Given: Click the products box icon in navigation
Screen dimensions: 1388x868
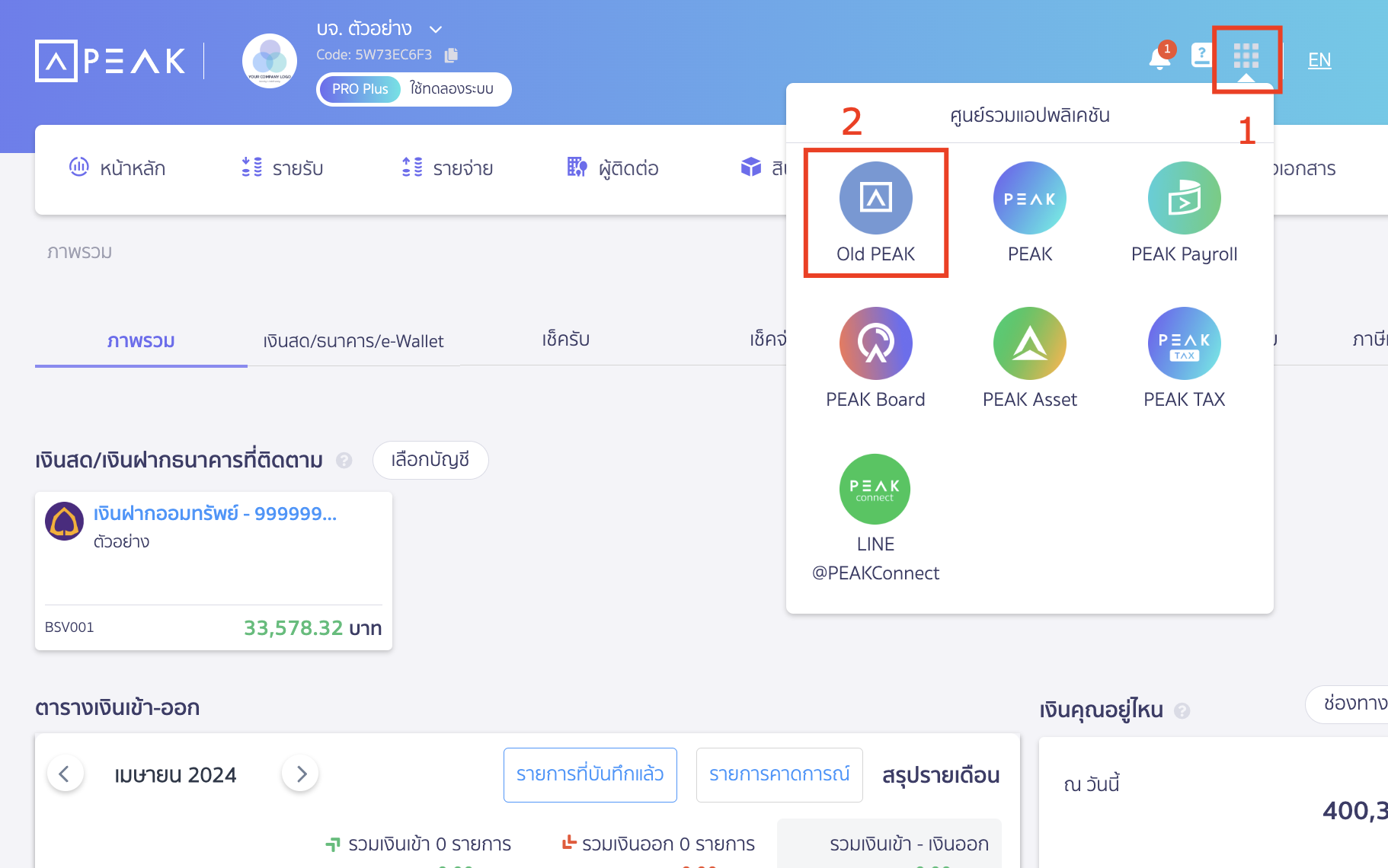Looking at the screenshot, I should tap(751, 168).
